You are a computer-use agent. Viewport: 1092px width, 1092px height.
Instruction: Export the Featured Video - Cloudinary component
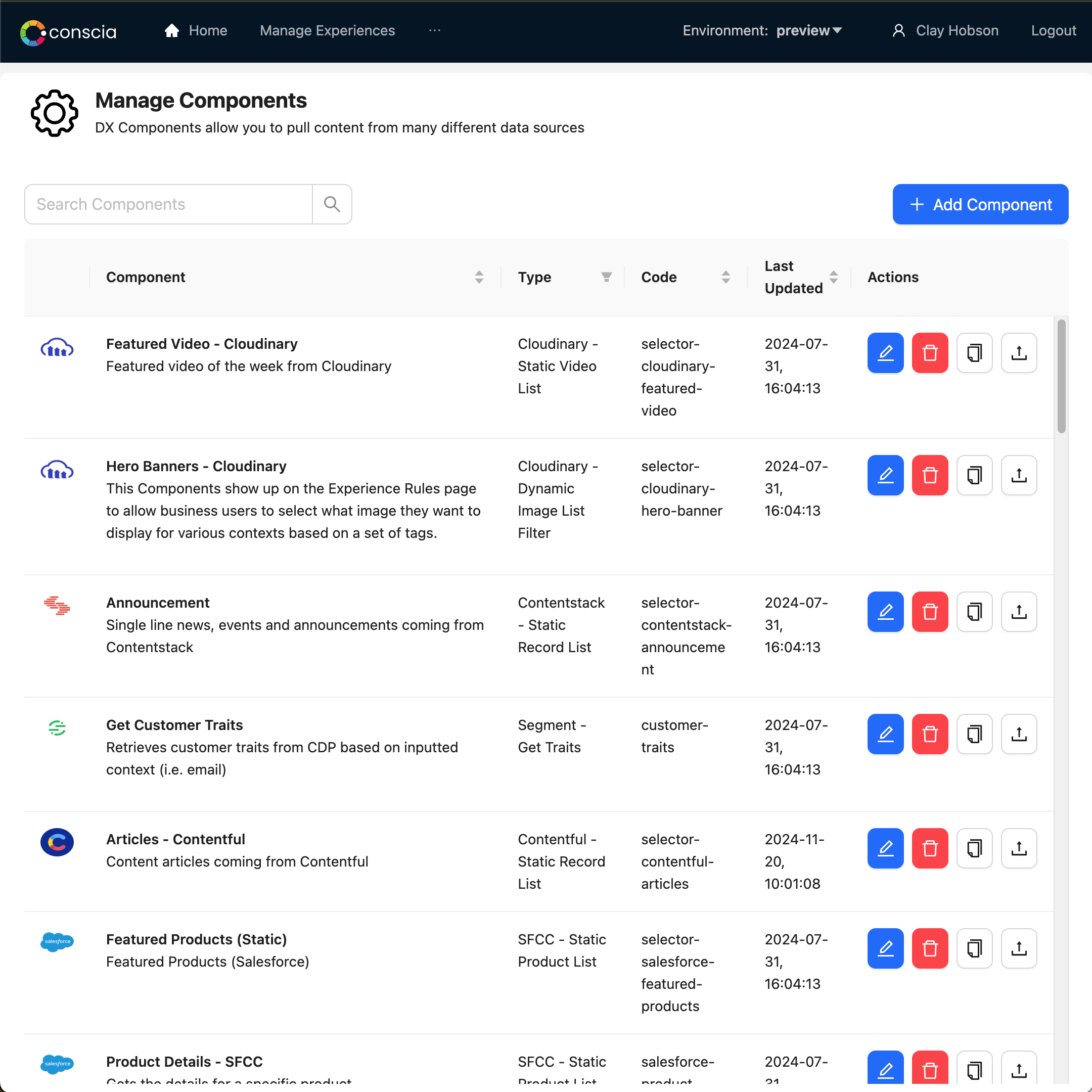[x=1019, y=353]
